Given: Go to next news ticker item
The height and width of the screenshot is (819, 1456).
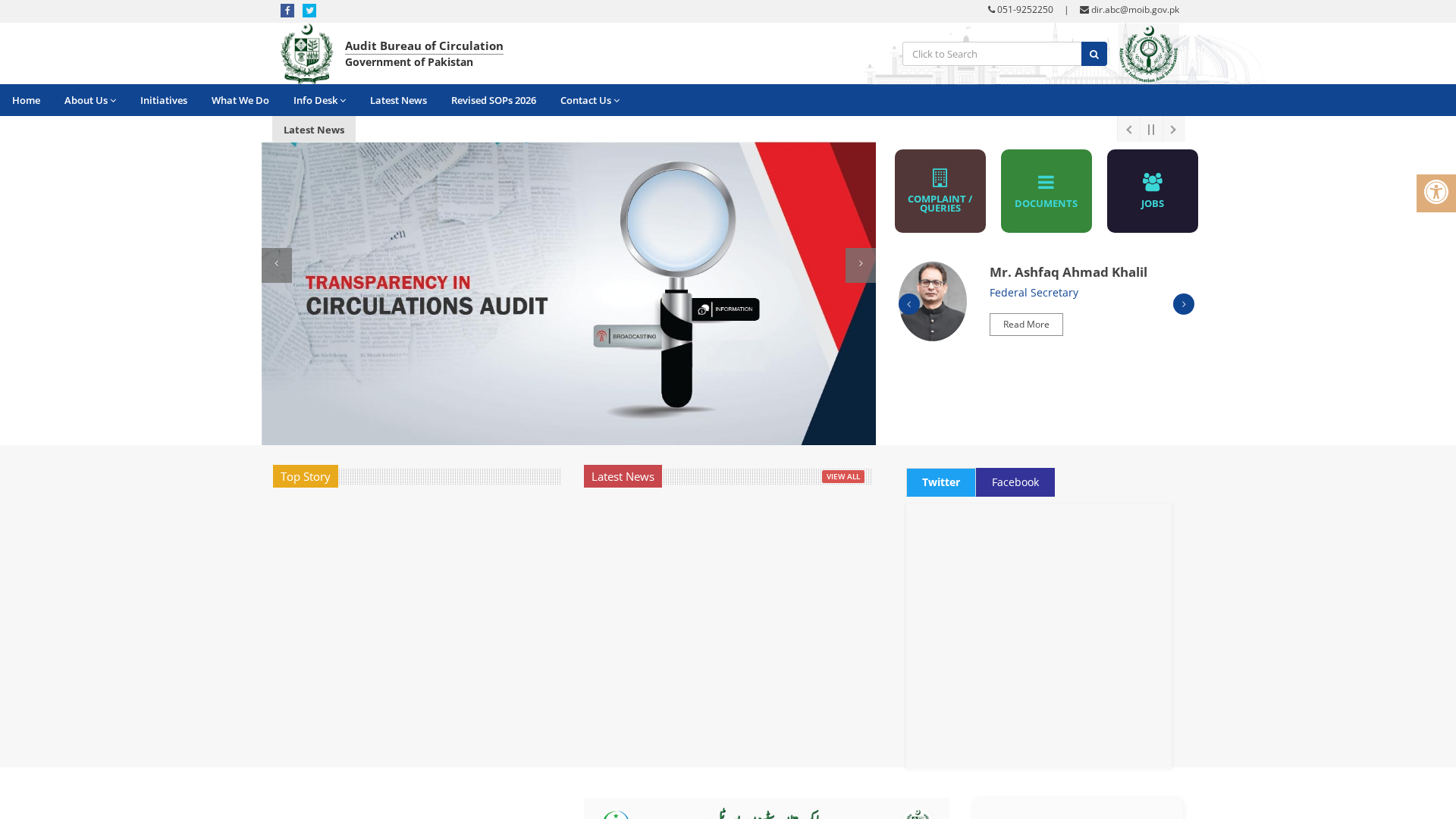Looking at the screenshot, I should pos(1174,130).
